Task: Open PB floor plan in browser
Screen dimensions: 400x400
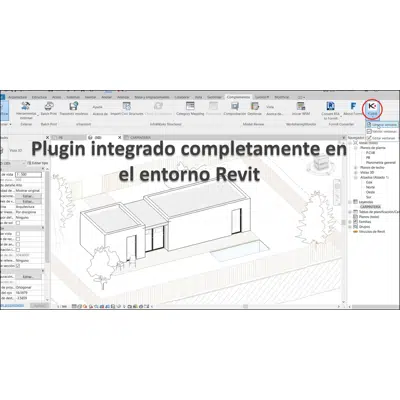Action: tap(368, 157)
